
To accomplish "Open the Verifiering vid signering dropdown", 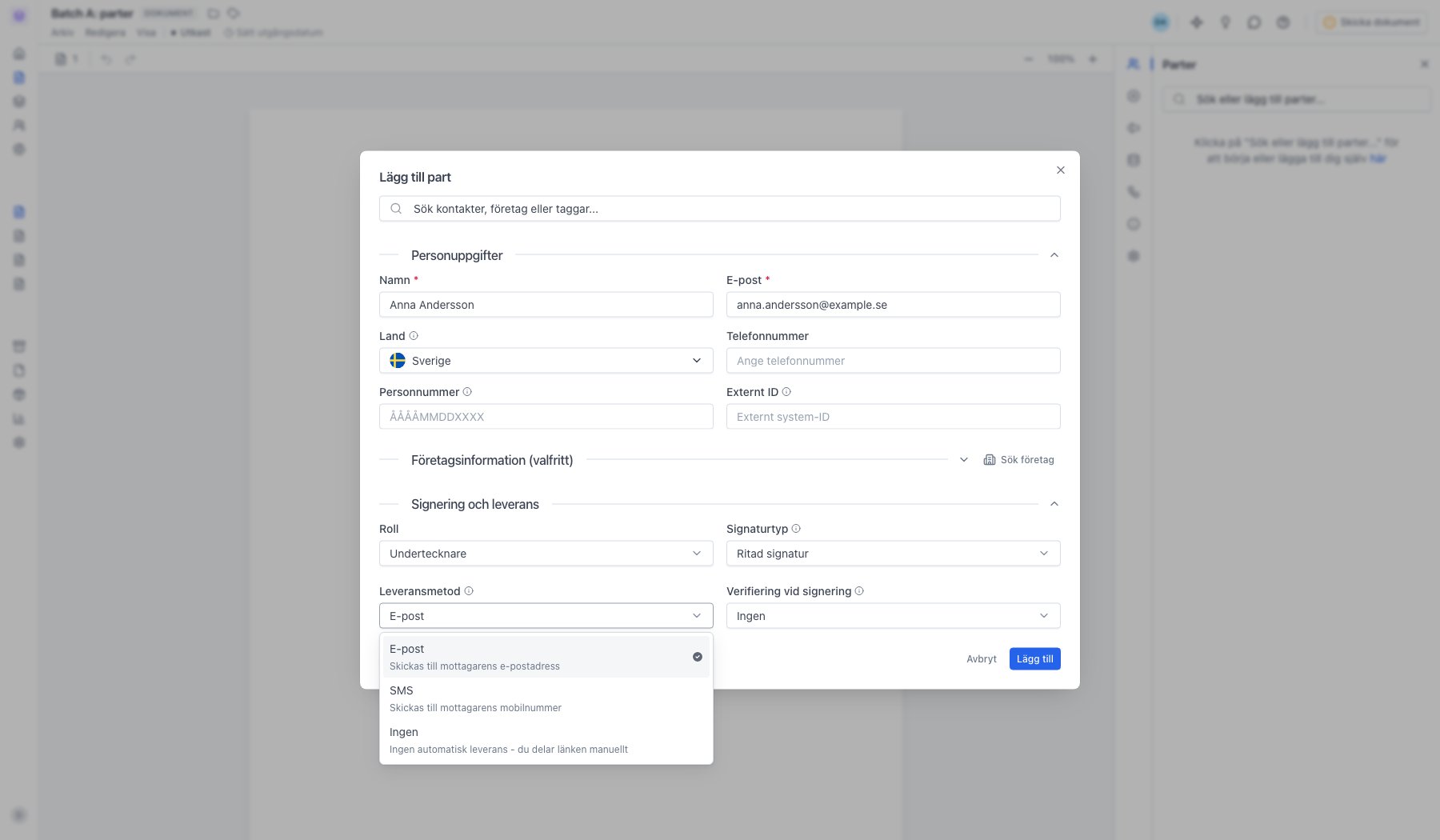I will 894,616.
